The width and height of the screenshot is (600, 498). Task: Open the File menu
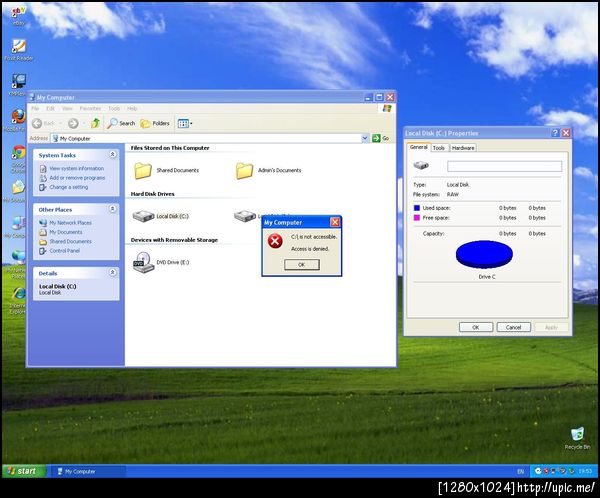click(x=35, y=109)
